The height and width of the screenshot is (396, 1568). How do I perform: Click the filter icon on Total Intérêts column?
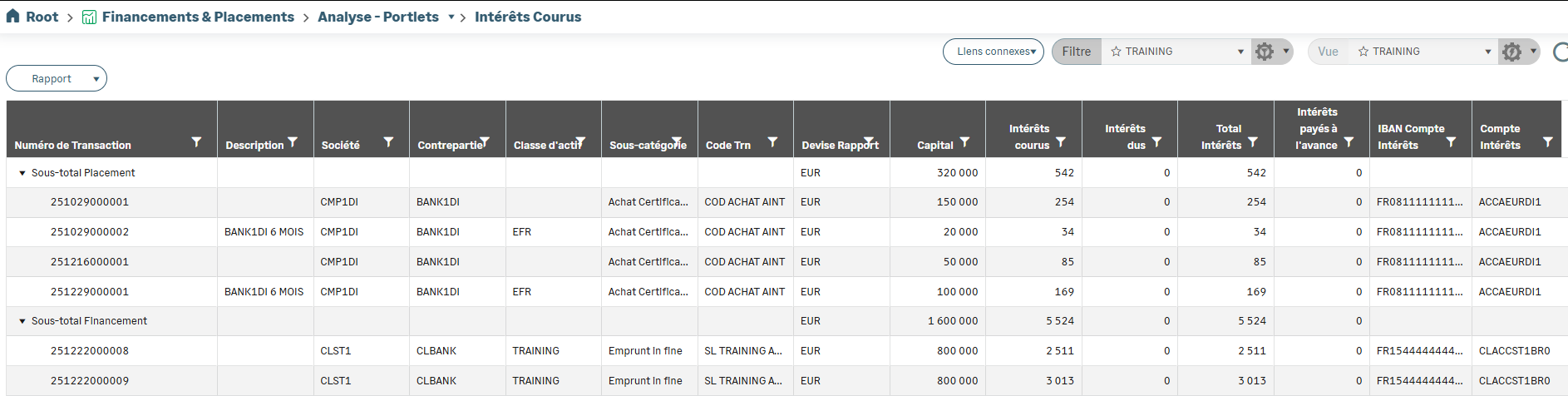[1253, 142]
